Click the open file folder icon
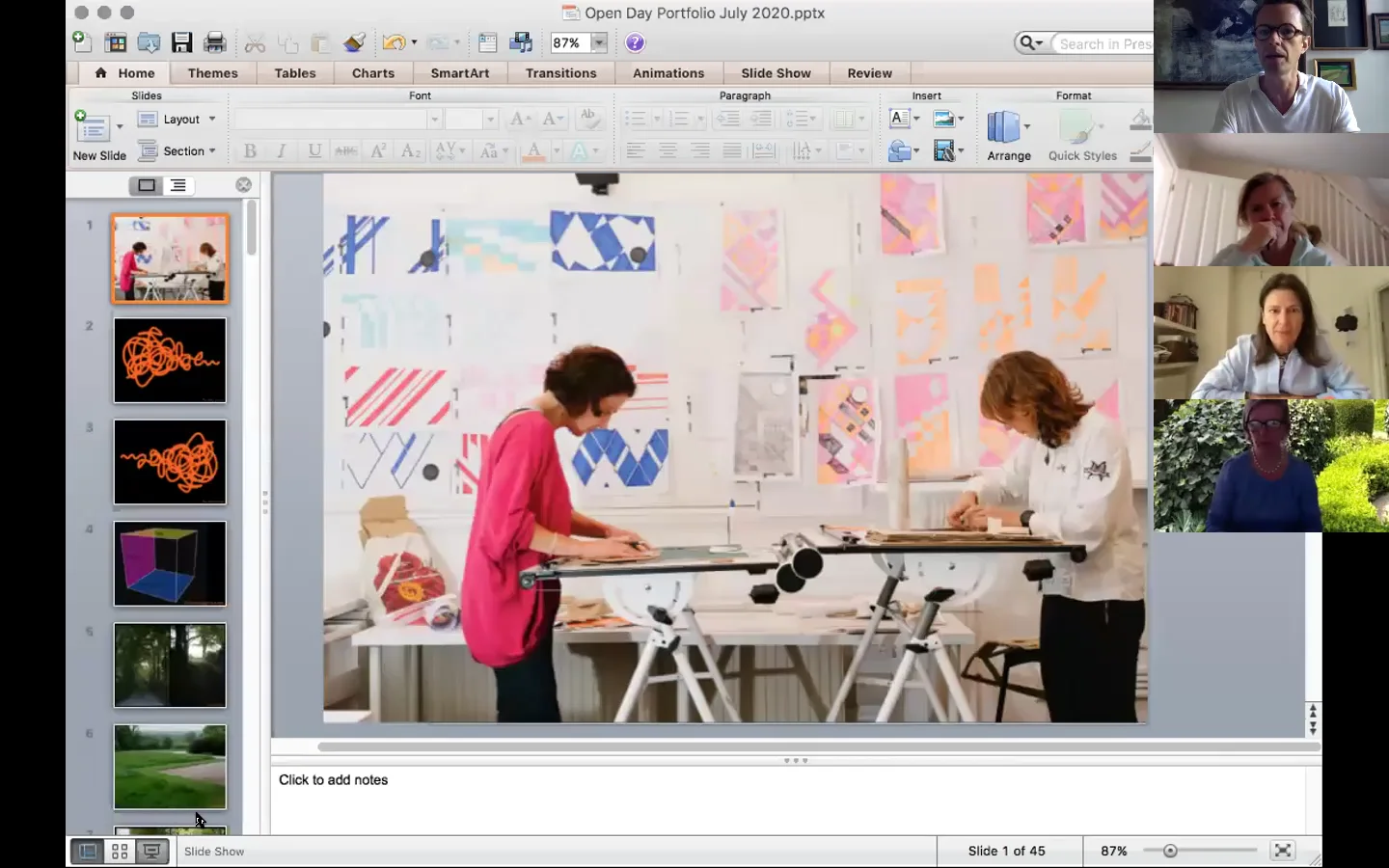 coord(149,42)
